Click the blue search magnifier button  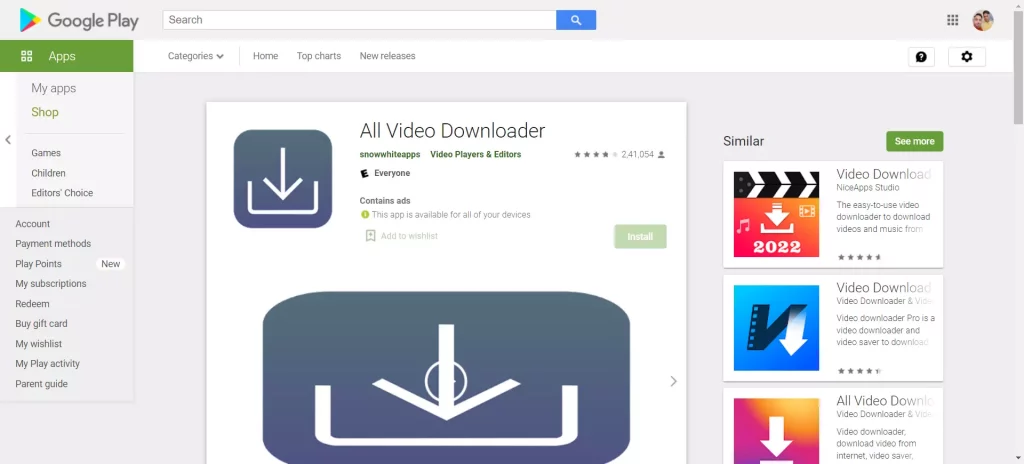[x=575, y=20]
